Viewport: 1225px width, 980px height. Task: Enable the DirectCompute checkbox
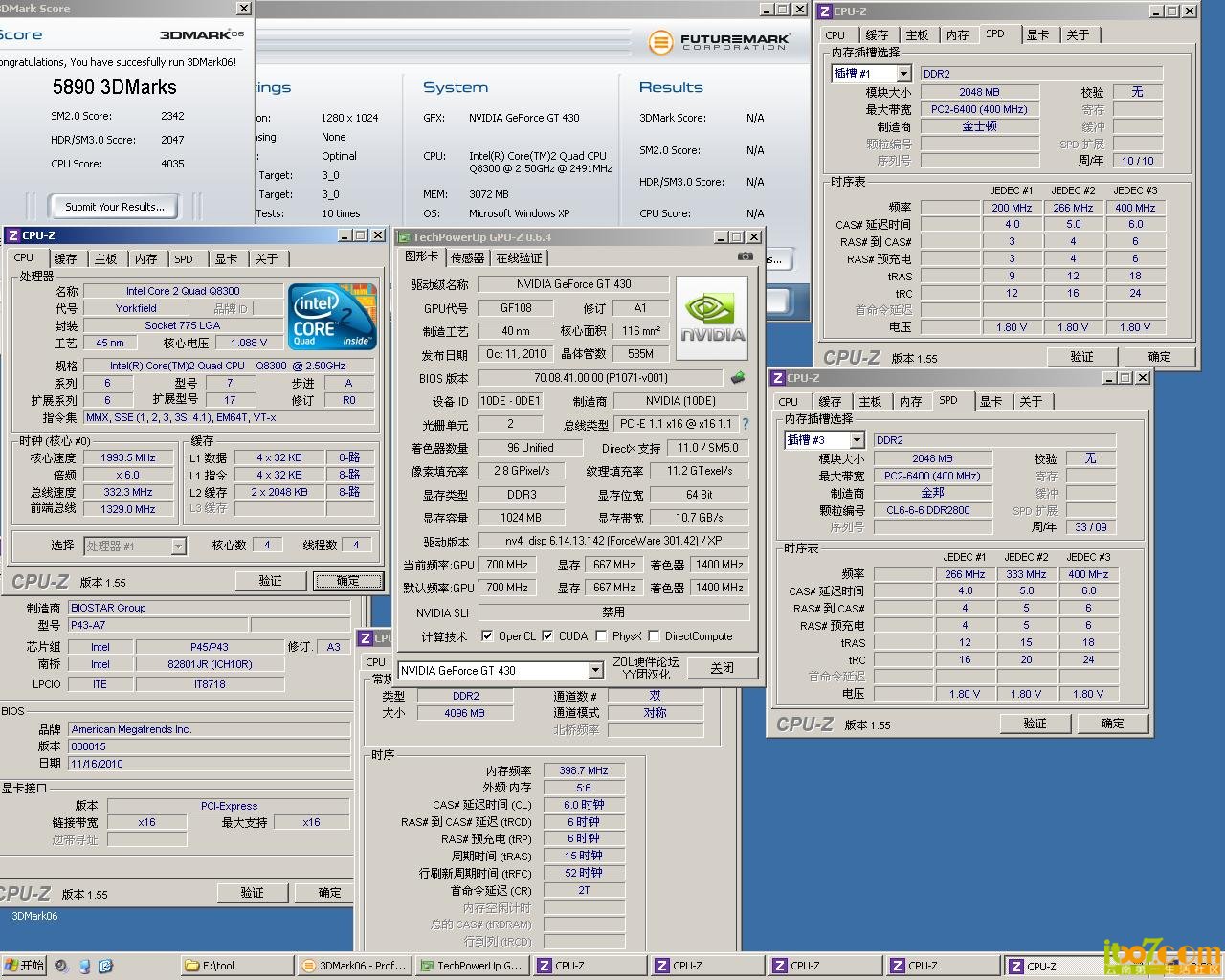[654, 635]
